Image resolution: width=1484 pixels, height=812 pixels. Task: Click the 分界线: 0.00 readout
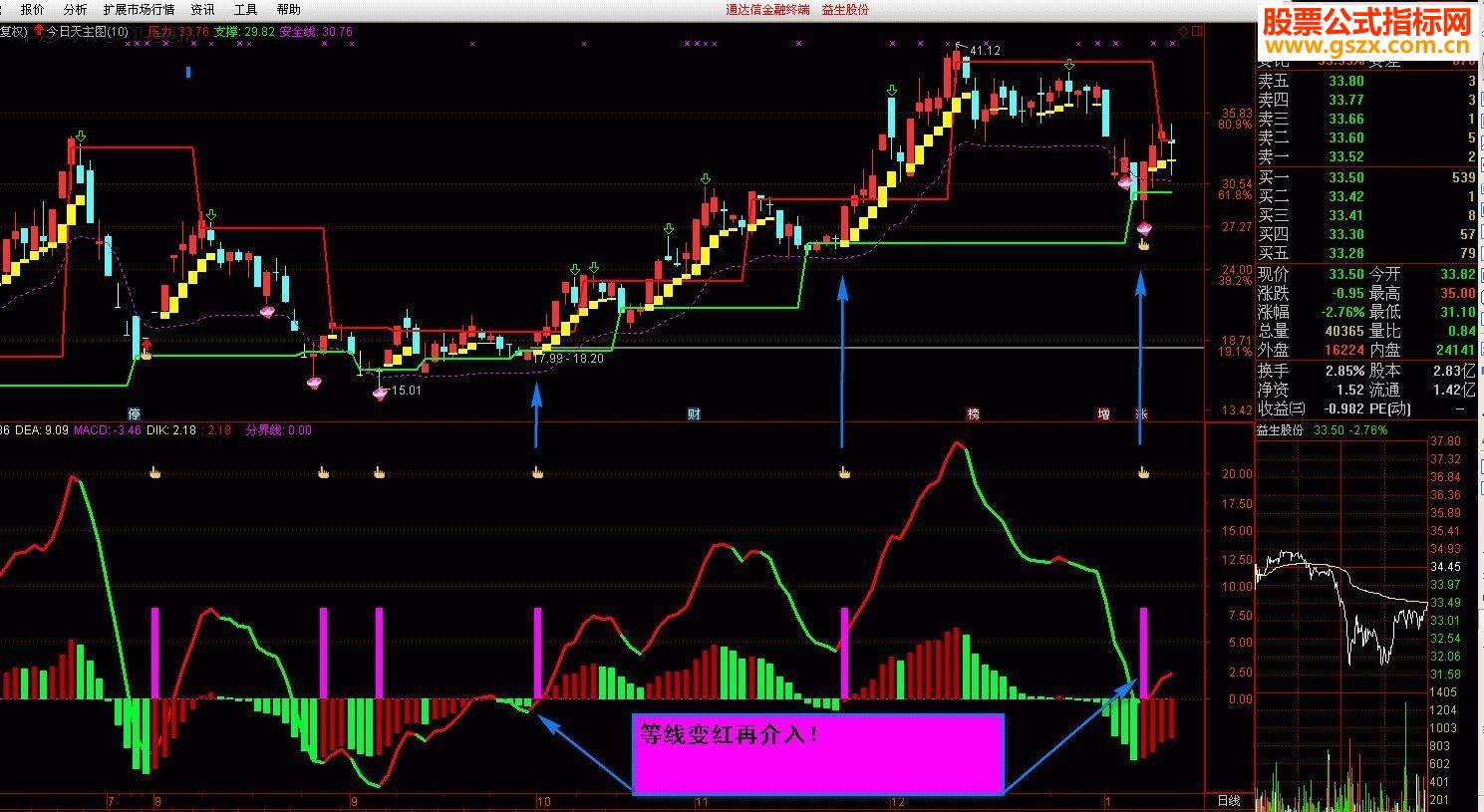pyautogui.click(x=278, y=430)
